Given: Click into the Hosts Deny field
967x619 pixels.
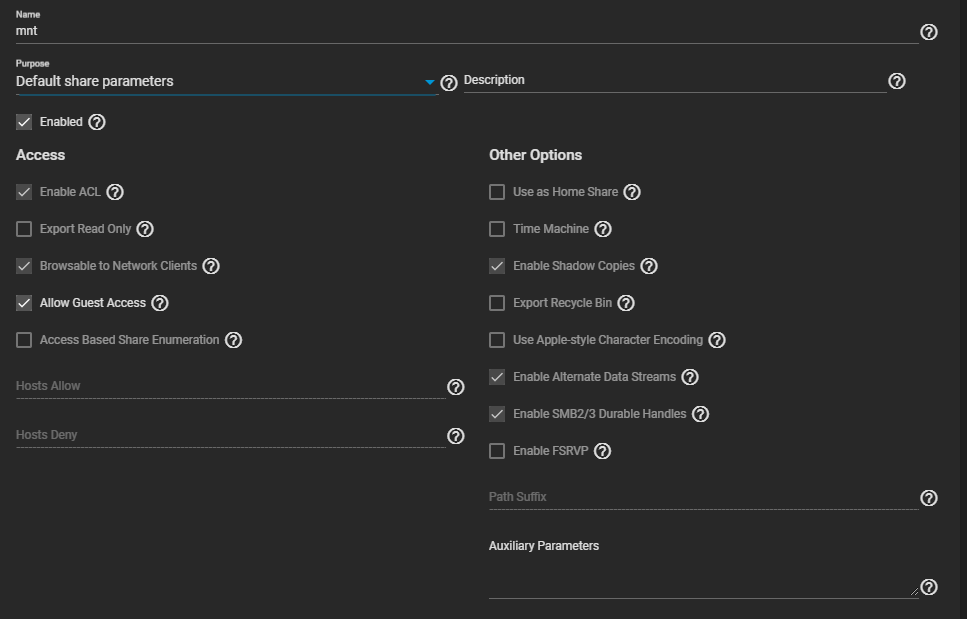Looking at the screenshot, I should pos(230,436).
